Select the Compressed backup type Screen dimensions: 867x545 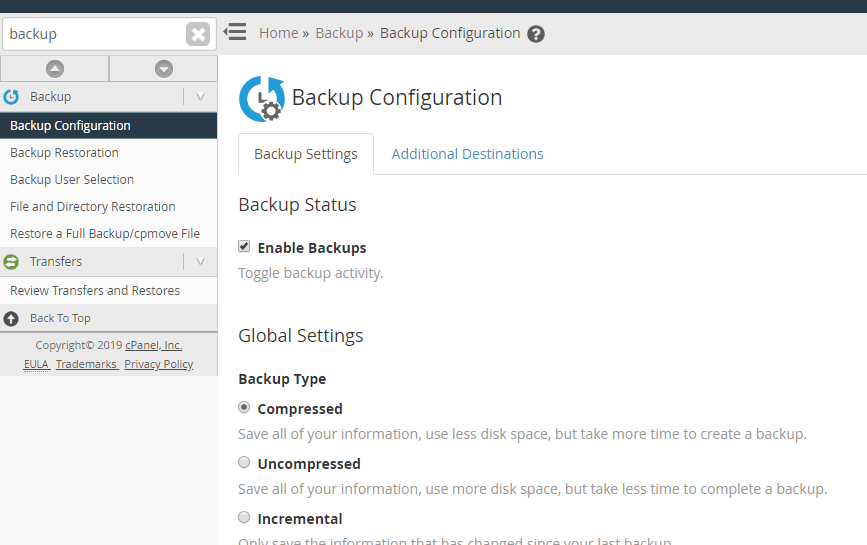(244, 408)
